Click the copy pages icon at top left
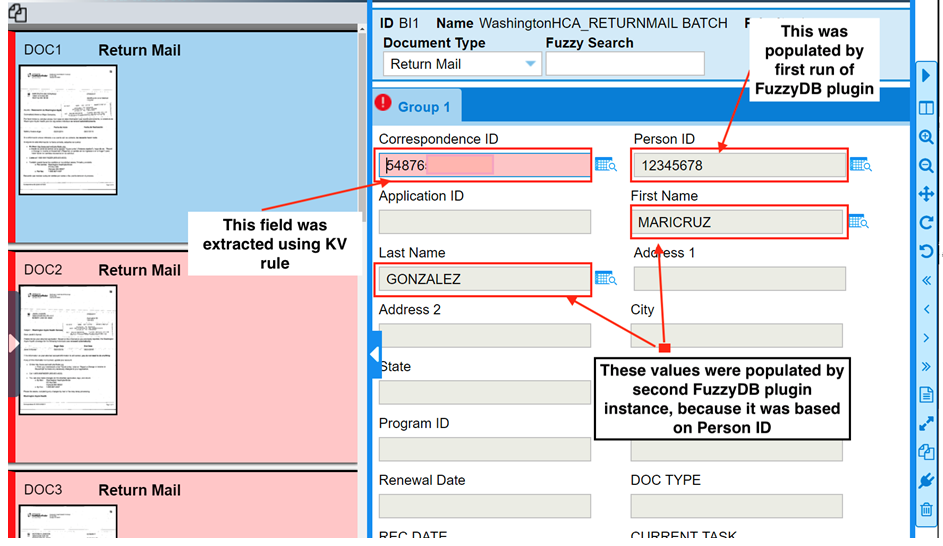The width and height of the screenshot is (943, 546). pyautogui.click(x=16, y=13)
